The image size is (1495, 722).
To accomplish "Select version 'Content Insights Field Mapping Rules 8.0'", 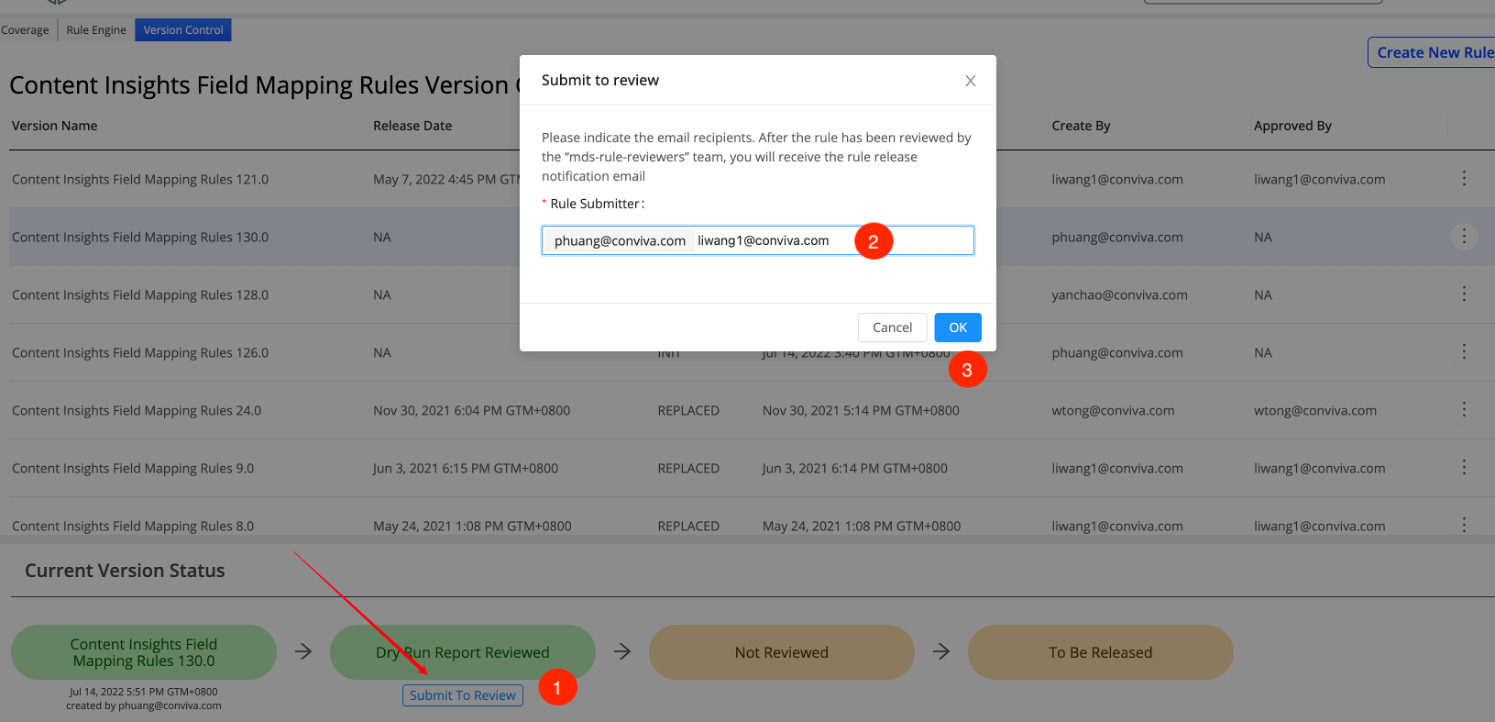I will pyautogui.click(x=133, y=526).
